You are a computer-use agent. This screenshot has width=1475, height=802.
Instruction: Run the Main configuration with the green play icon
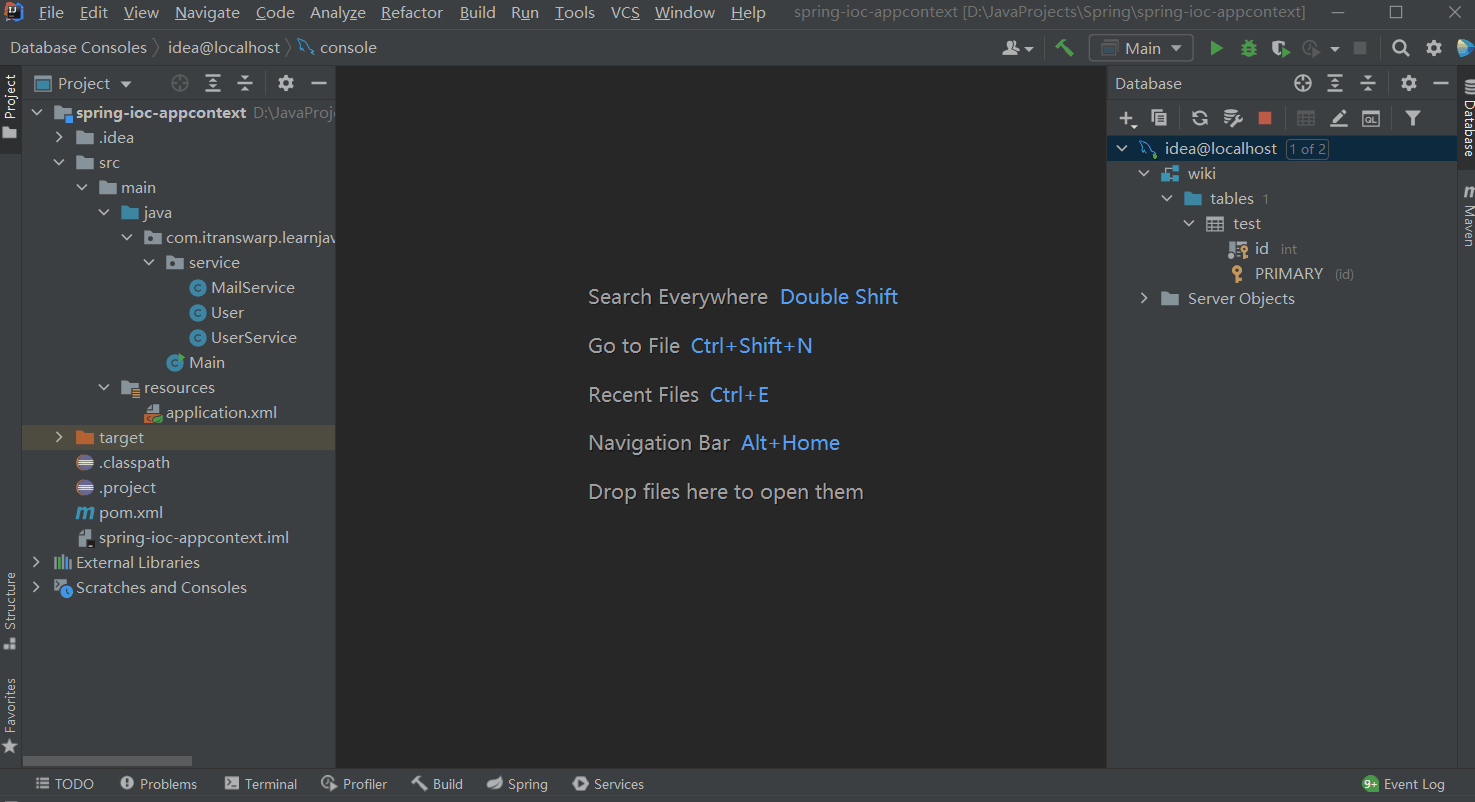pos(1216,48)
